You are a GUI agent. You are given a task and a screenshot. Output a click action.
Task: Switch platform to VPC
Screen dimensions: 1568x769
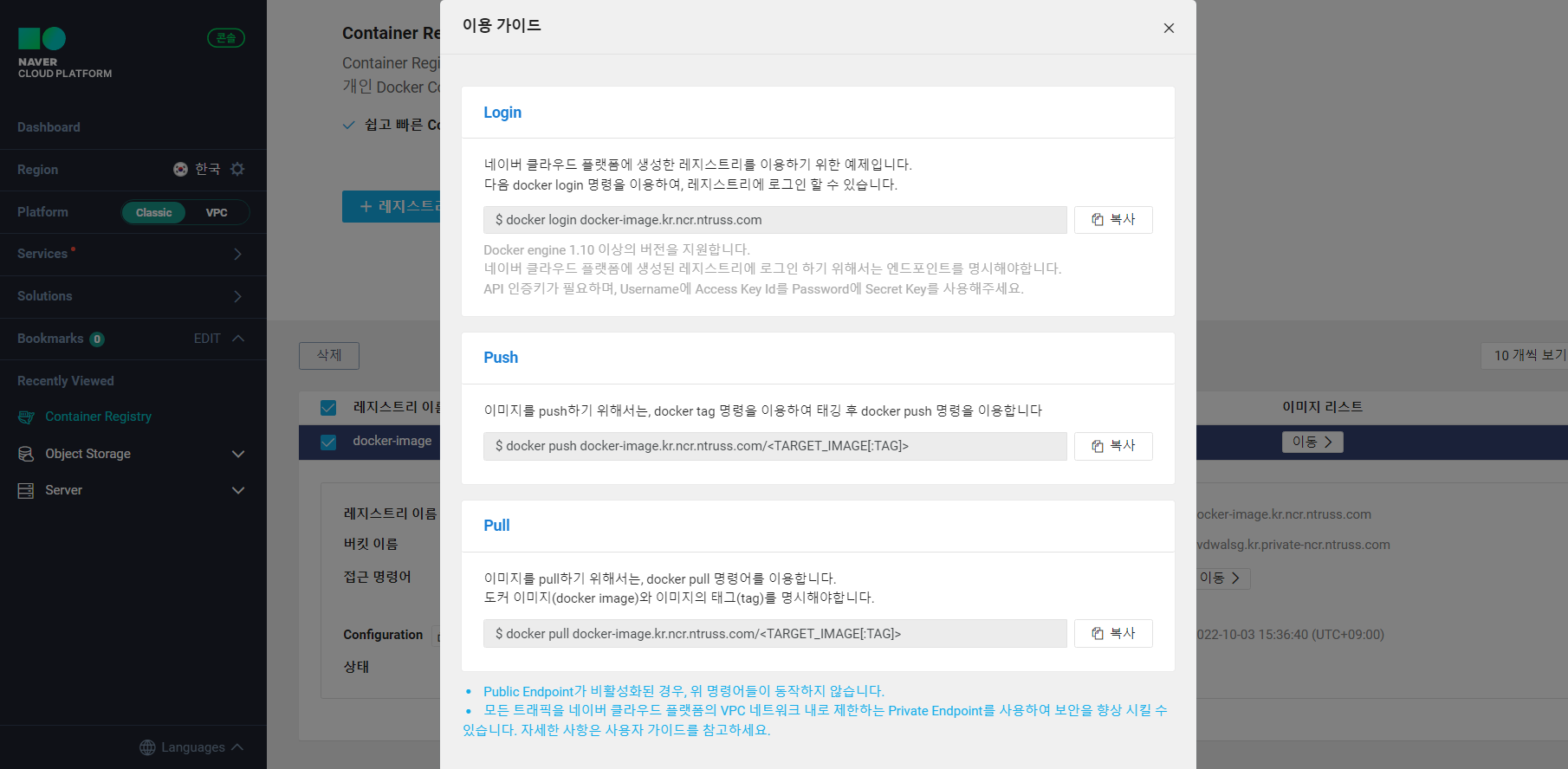[217, 212]
